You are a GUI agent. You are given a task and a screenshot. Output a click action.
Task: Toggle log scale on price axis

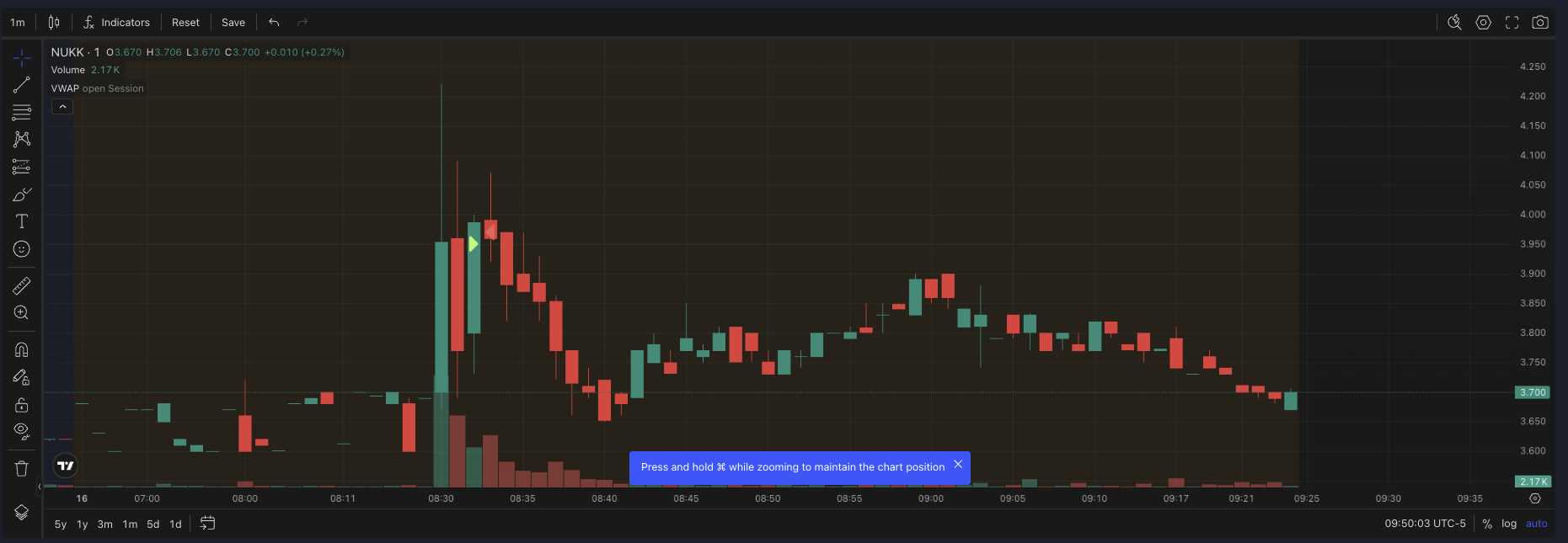(1509, 524)
